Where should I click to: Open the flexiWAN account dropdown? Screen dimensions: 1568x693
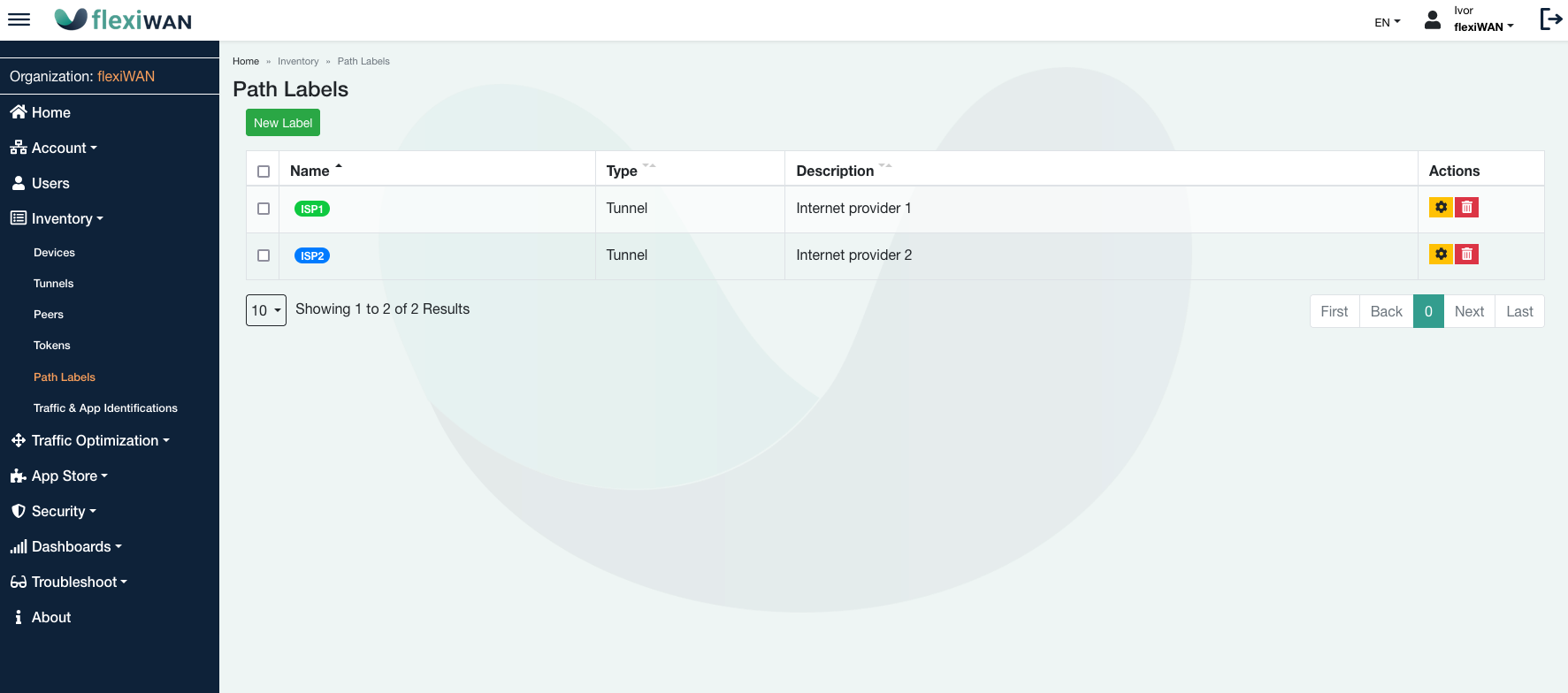click(x=1484, y=27)
